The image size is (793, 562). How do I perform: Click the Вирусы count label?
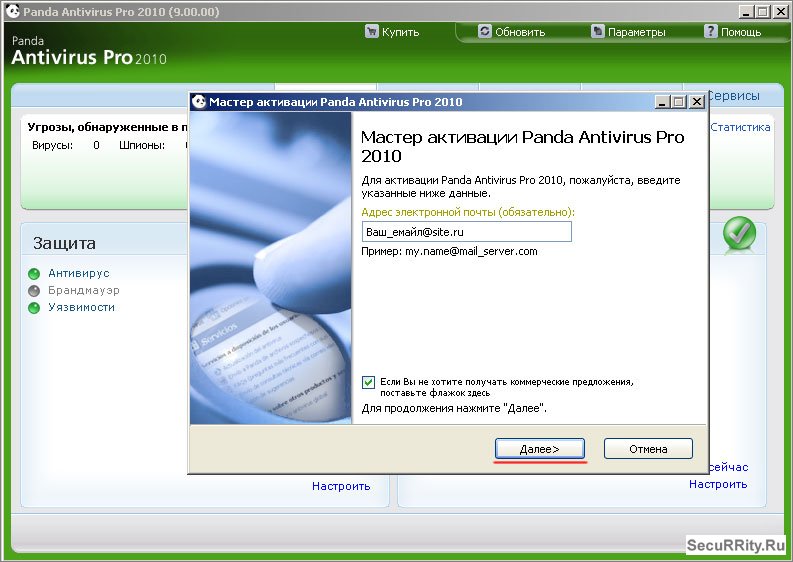coord(53,146)
